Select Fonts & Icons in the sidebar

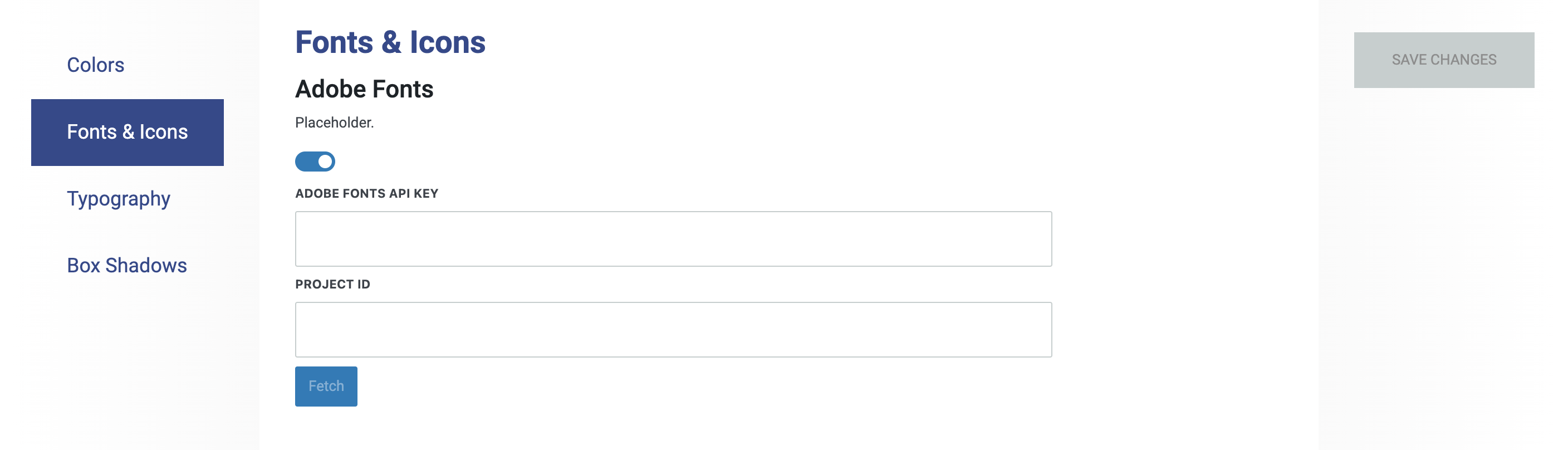(x=127, y=132)
